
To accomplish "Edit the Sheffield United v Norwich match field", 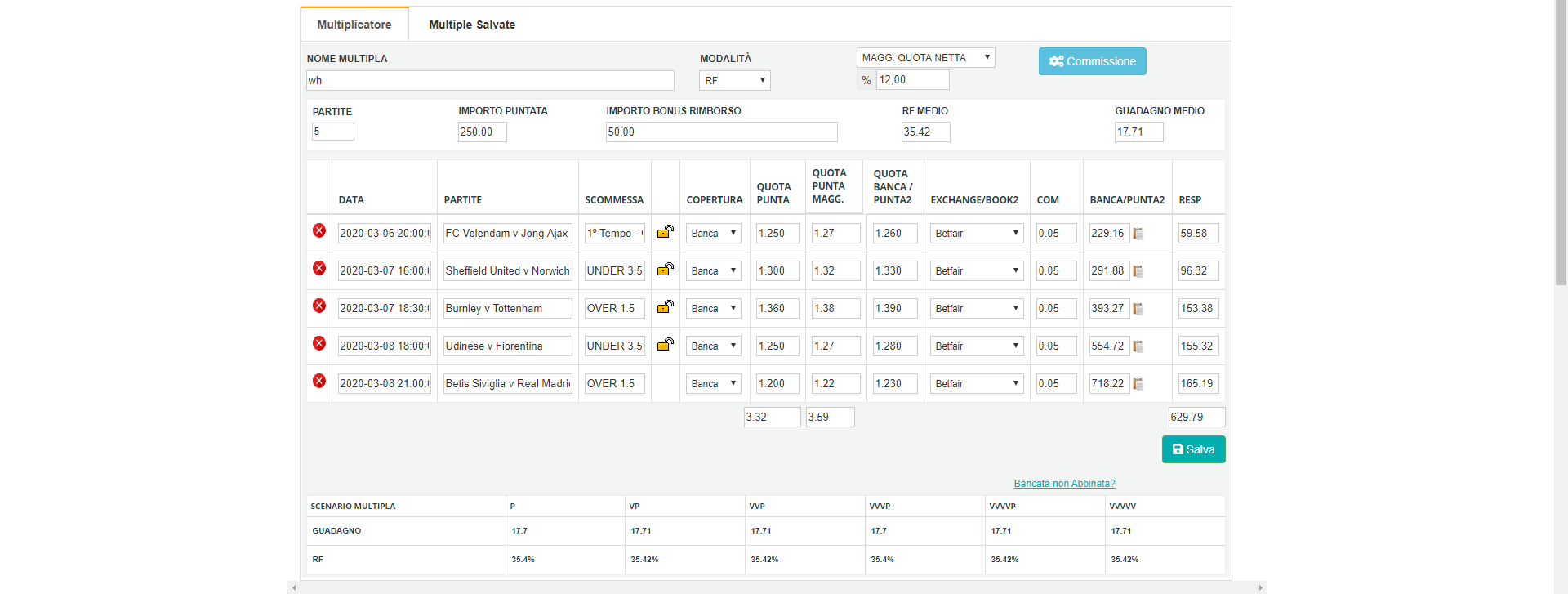I will click(x=508, y=270).
